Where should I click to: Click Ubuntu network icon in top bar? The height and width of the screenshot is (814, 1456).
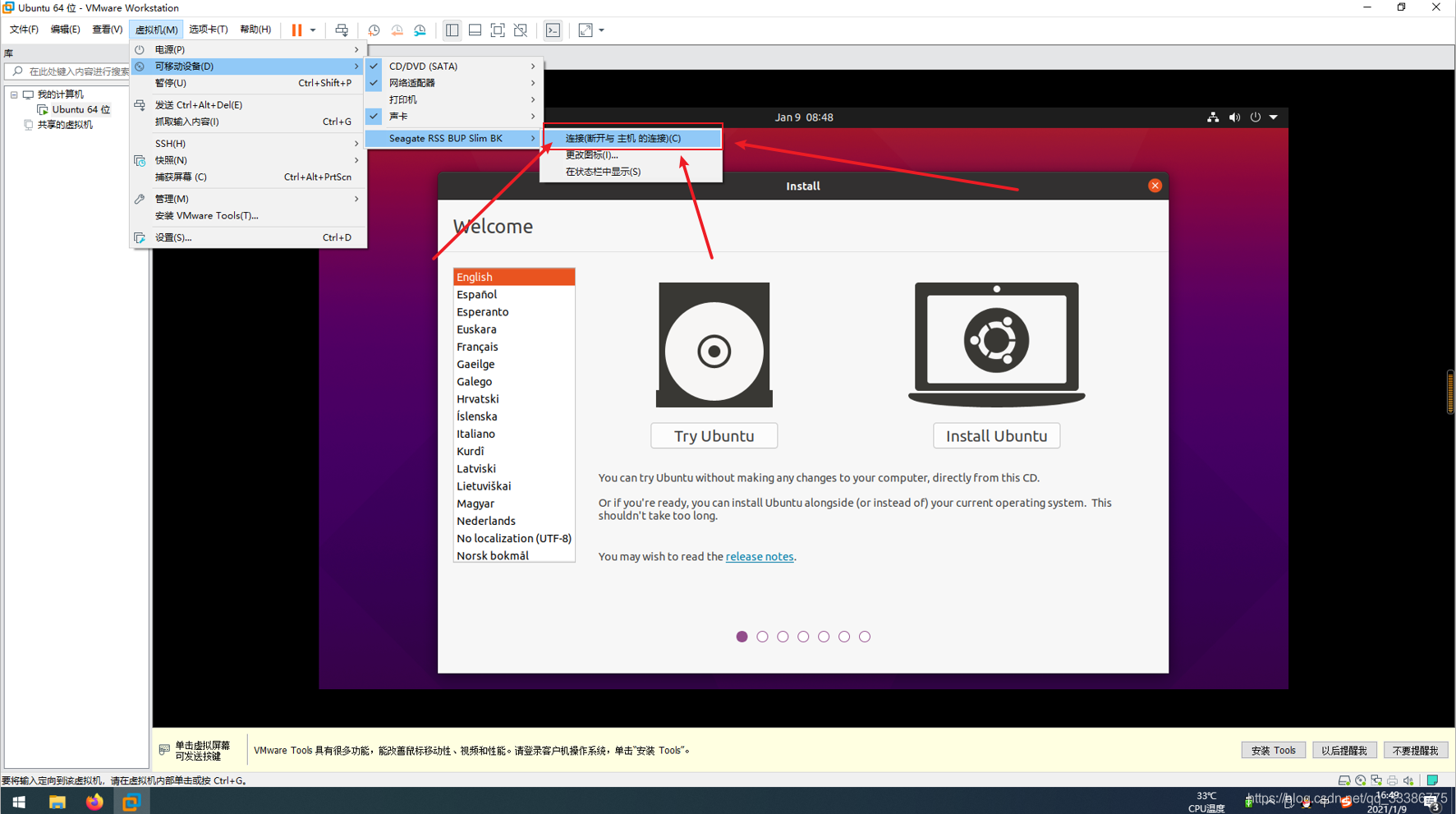click(1213, 117)
